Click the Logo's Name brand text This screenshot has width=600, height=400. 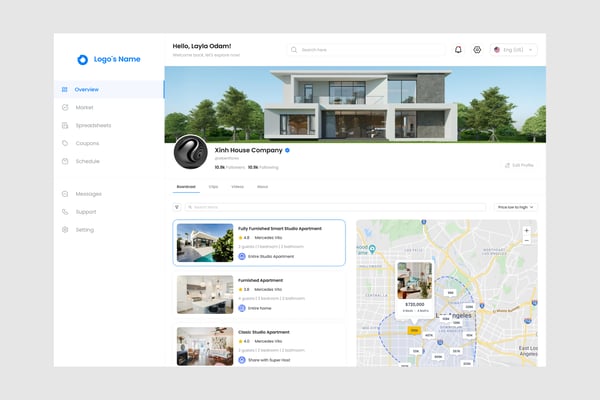(117, 59)
